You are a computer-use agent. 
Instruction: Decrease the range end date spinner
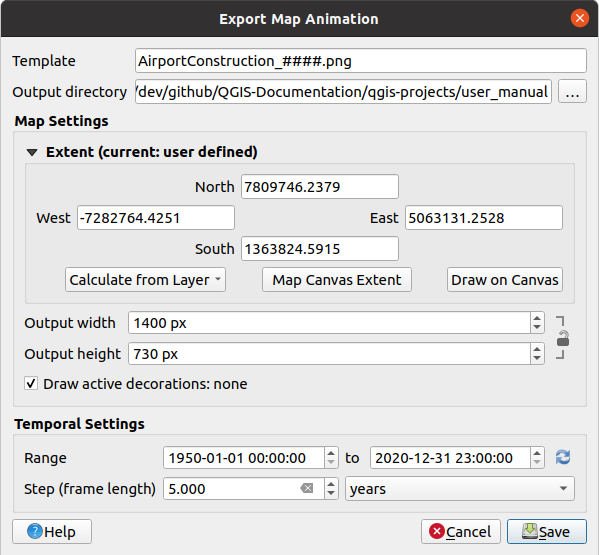point(537,463)
